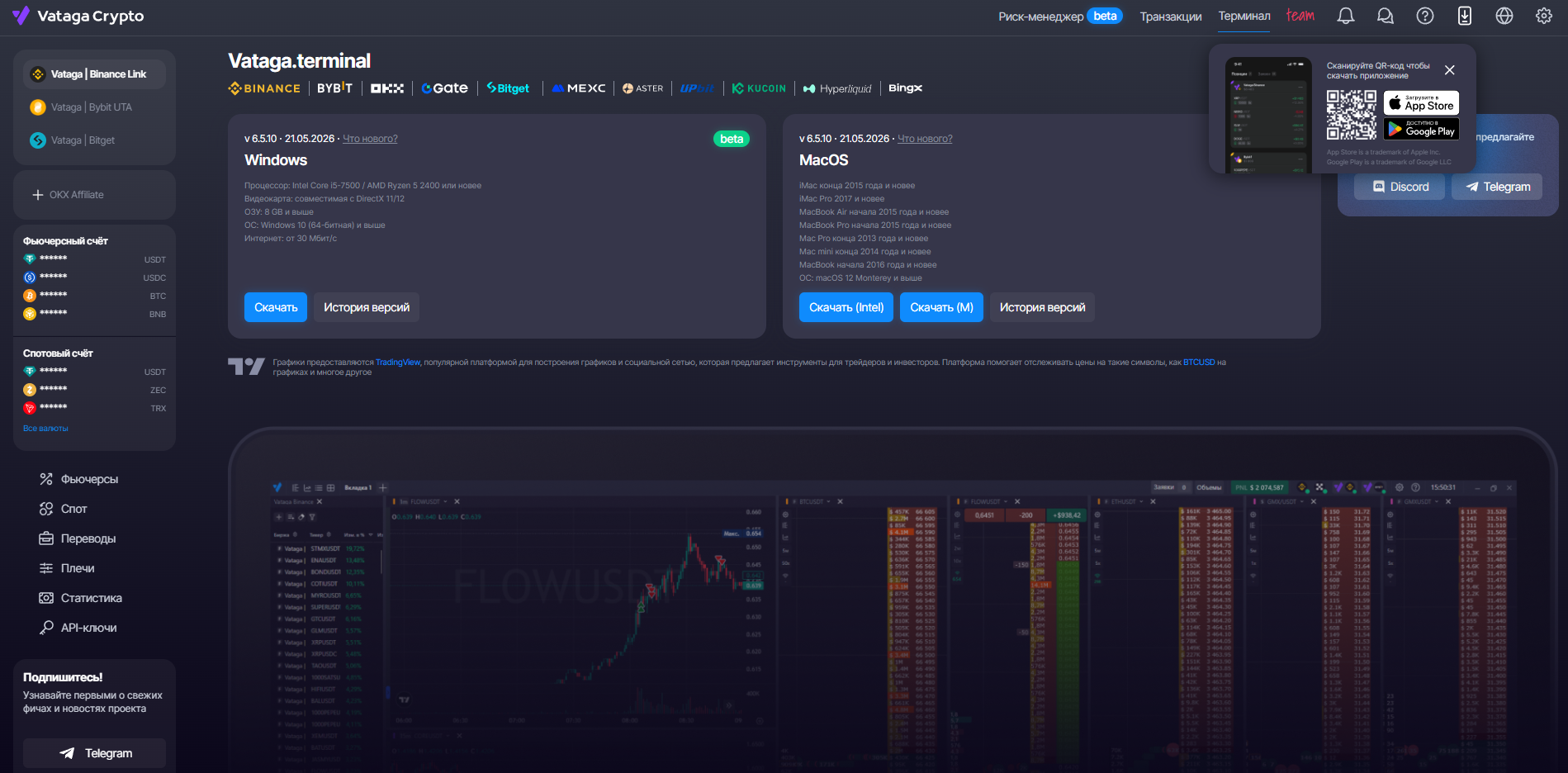The height and width of the screenshot is (773, 1568).
Task: Click the Google Play badge
Action: [x=1421, y=129]
